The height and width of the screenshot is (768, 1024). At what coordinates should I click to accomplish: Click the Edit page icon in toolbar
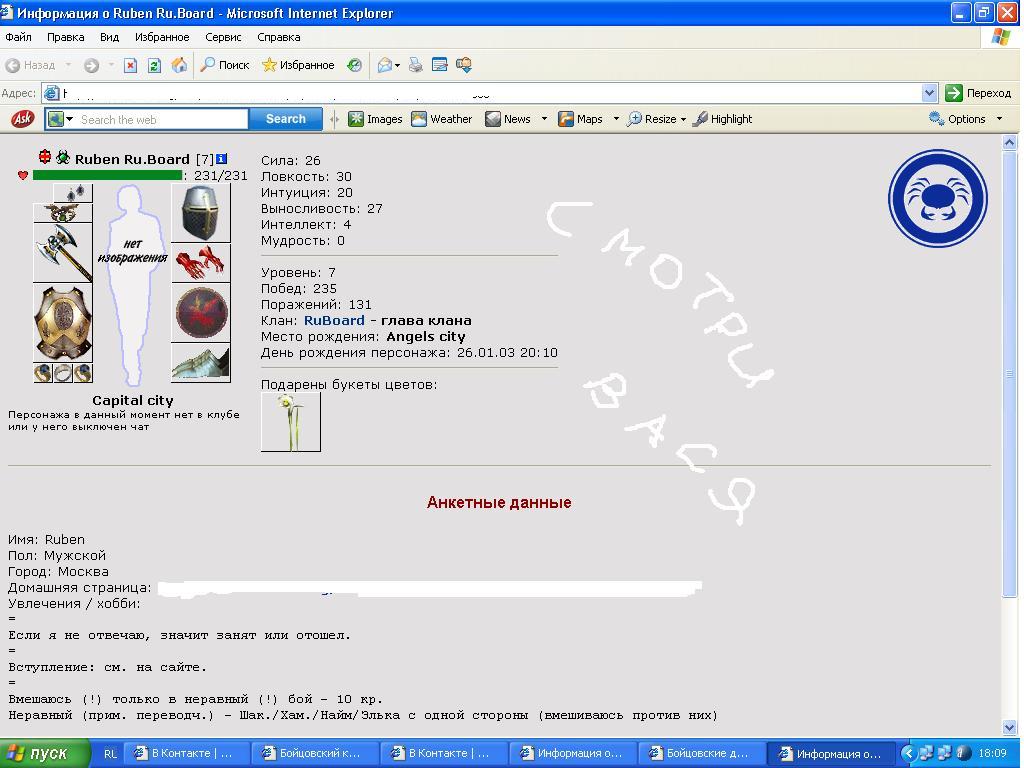pos(440,65)
